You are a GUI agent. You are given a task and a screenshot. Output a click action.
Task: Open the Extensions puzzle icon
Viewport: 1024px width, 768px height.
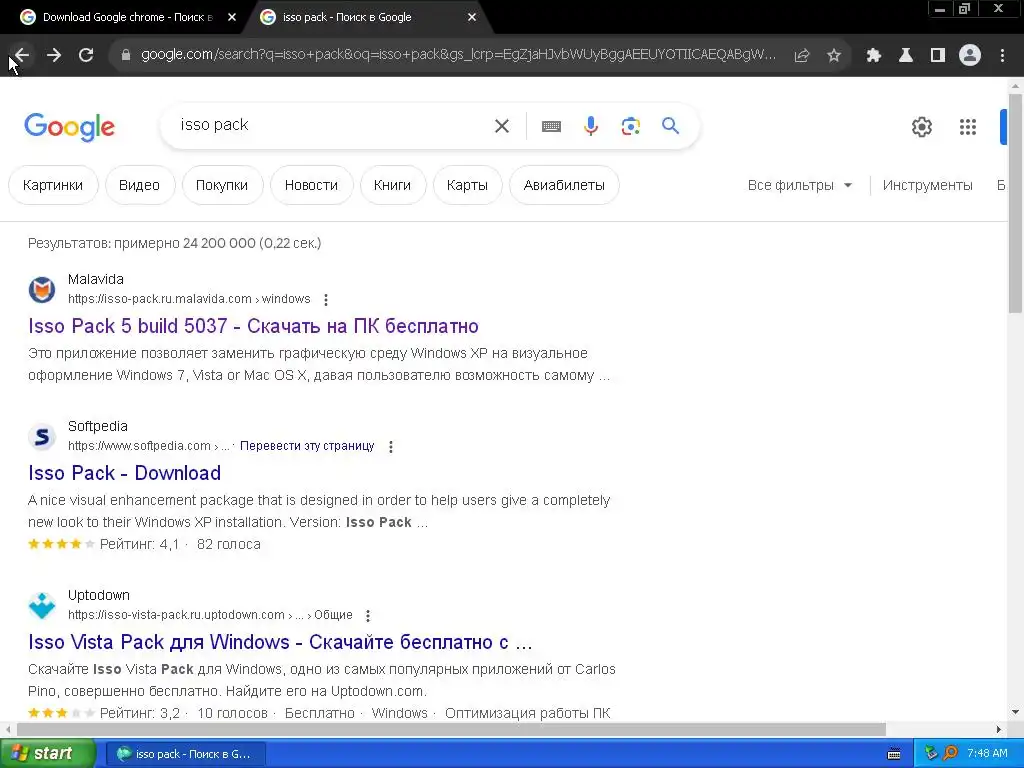pos(873,56)
